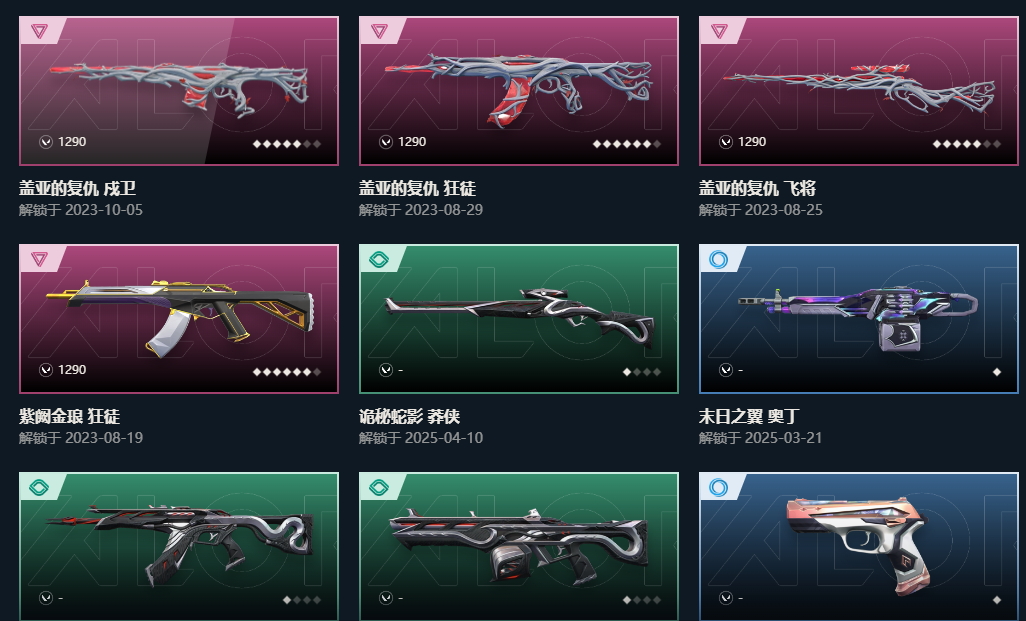This screenshot has height=621, width=1026.
Task: Click the 盖亚的复仇 狂徒 title text
Action: [x=417, y=188]
